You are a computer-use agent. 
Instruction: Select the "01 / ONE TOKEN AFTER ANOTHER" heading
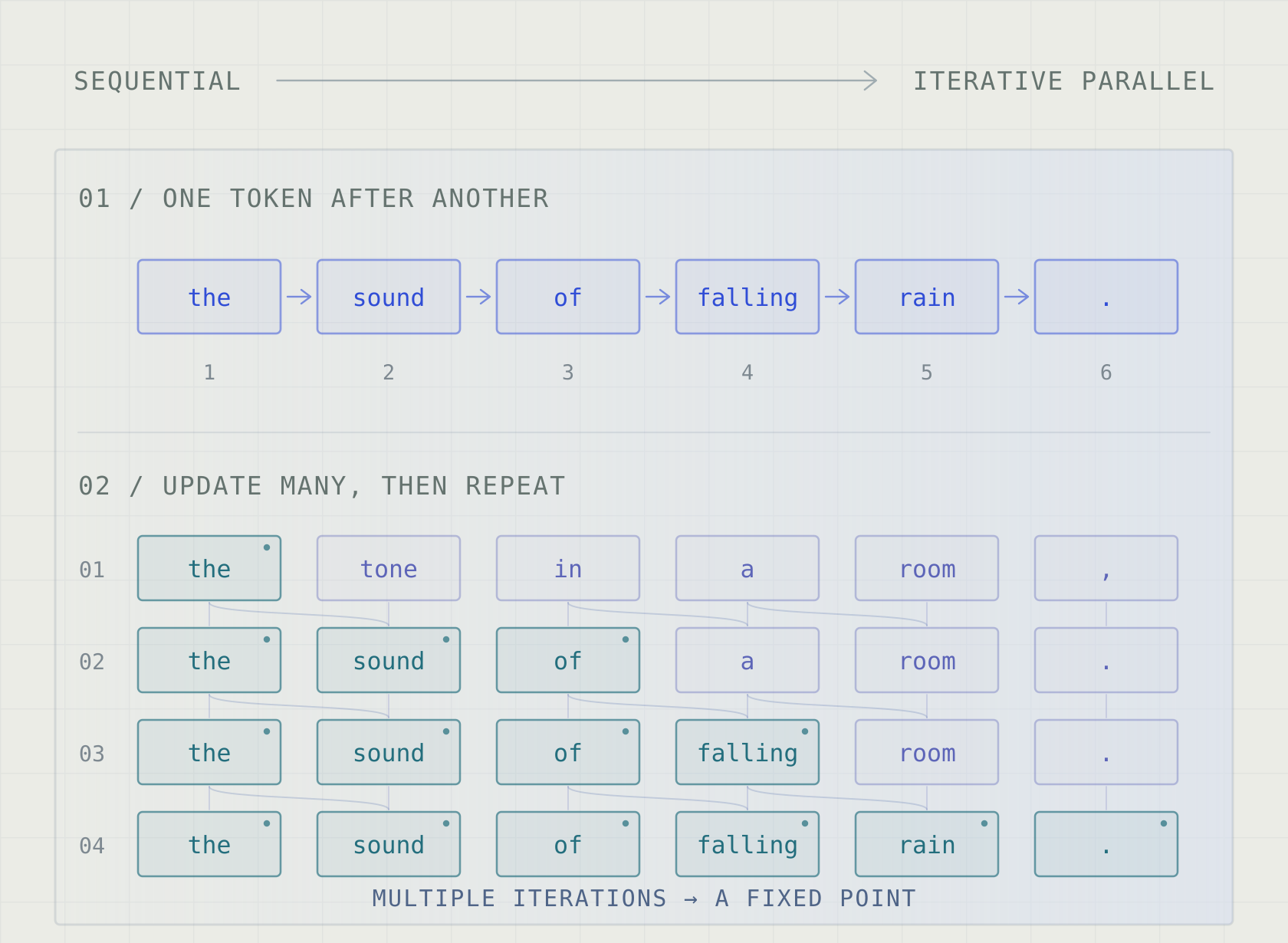coord(314,199)
